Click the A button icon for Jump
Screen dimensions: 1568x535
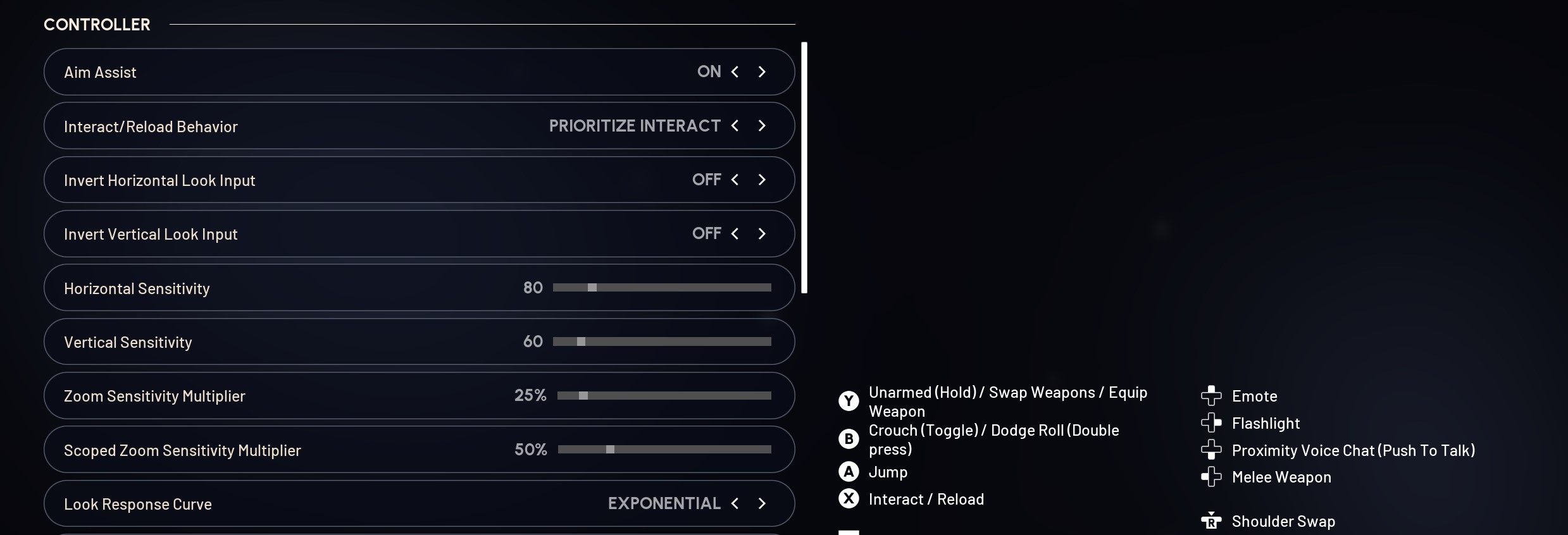848,471
